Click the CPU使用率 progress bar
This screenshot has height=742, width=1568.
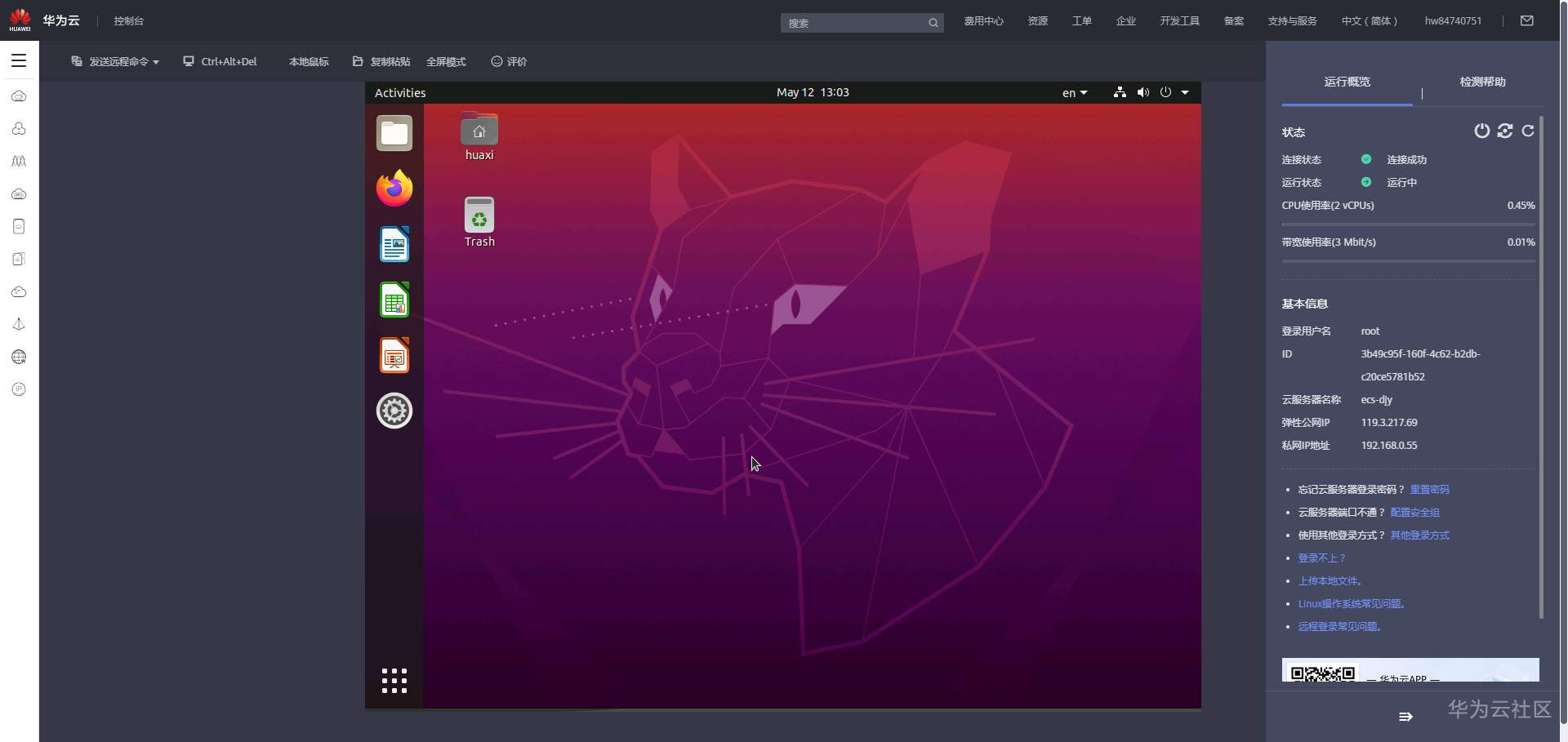click(1409, 224)
